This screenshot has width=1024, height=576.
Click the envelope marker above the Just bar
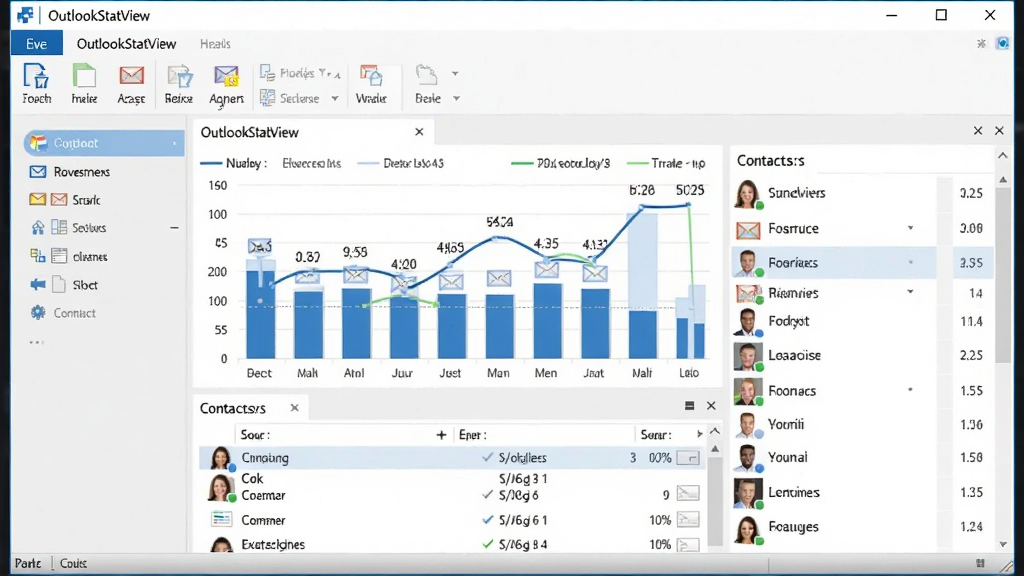451,281
